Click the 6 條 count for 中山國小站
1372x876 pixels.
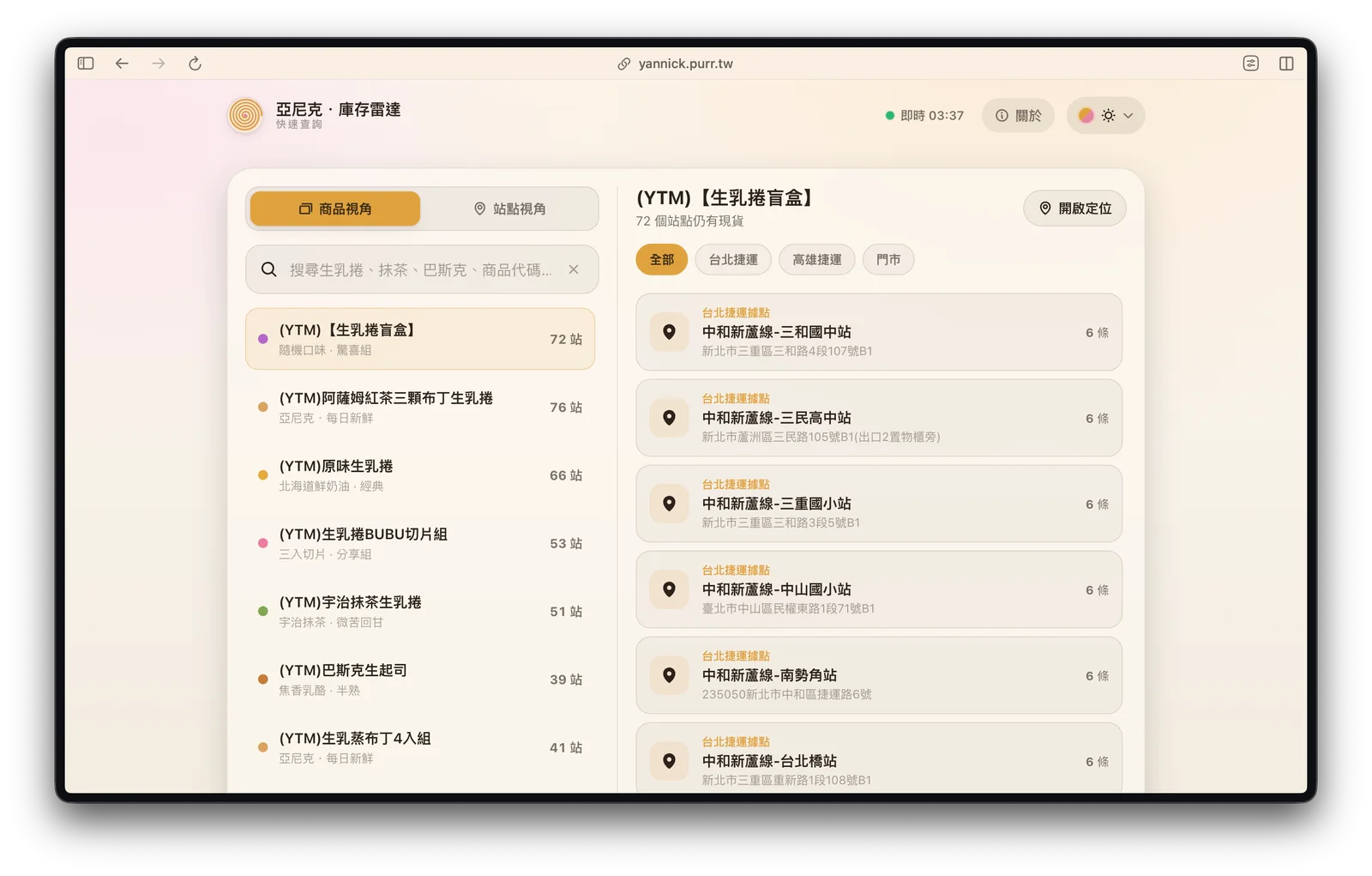(1097, 590)
